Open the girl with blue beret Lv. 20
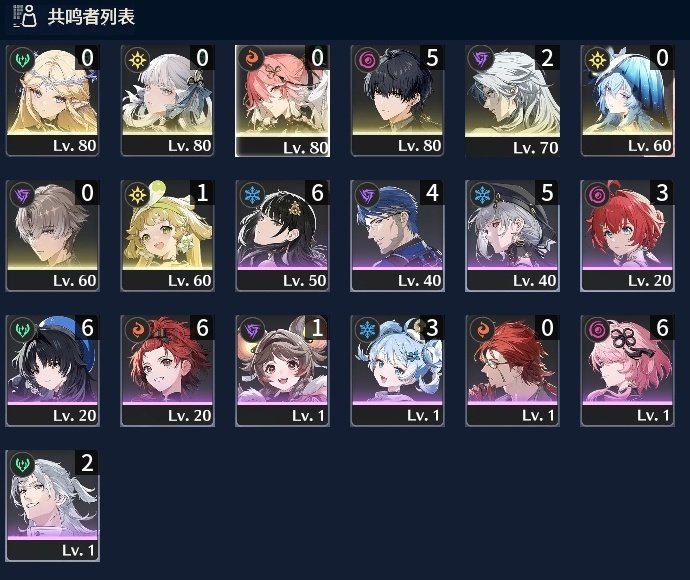Image resolution: width=690 pixels, height=580 pixels. pos(52,371)
